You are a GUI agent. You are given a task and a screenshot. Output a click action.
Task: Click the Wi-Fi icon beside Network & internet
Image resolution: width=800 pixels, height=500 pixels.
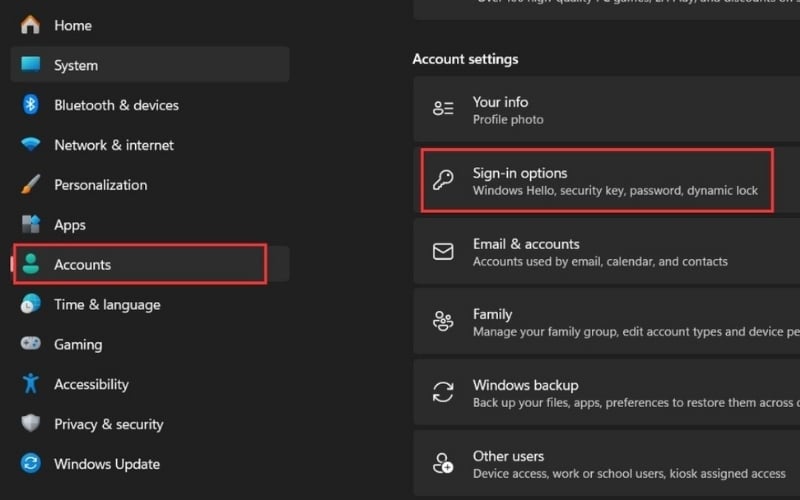30,144
